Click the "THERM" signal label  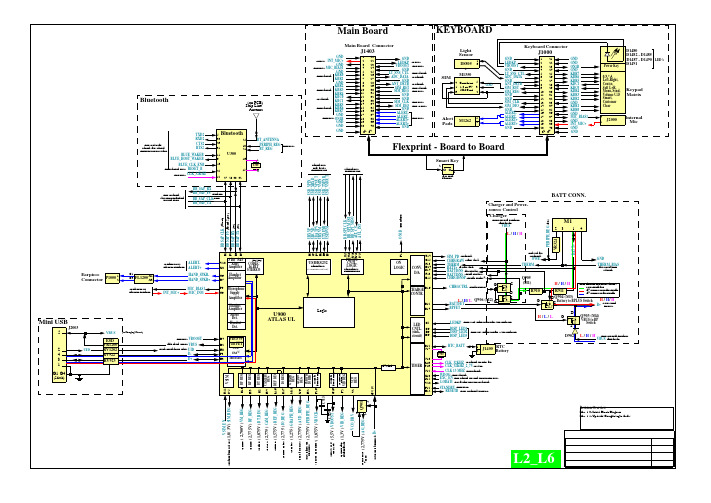[x=528, y=265]
